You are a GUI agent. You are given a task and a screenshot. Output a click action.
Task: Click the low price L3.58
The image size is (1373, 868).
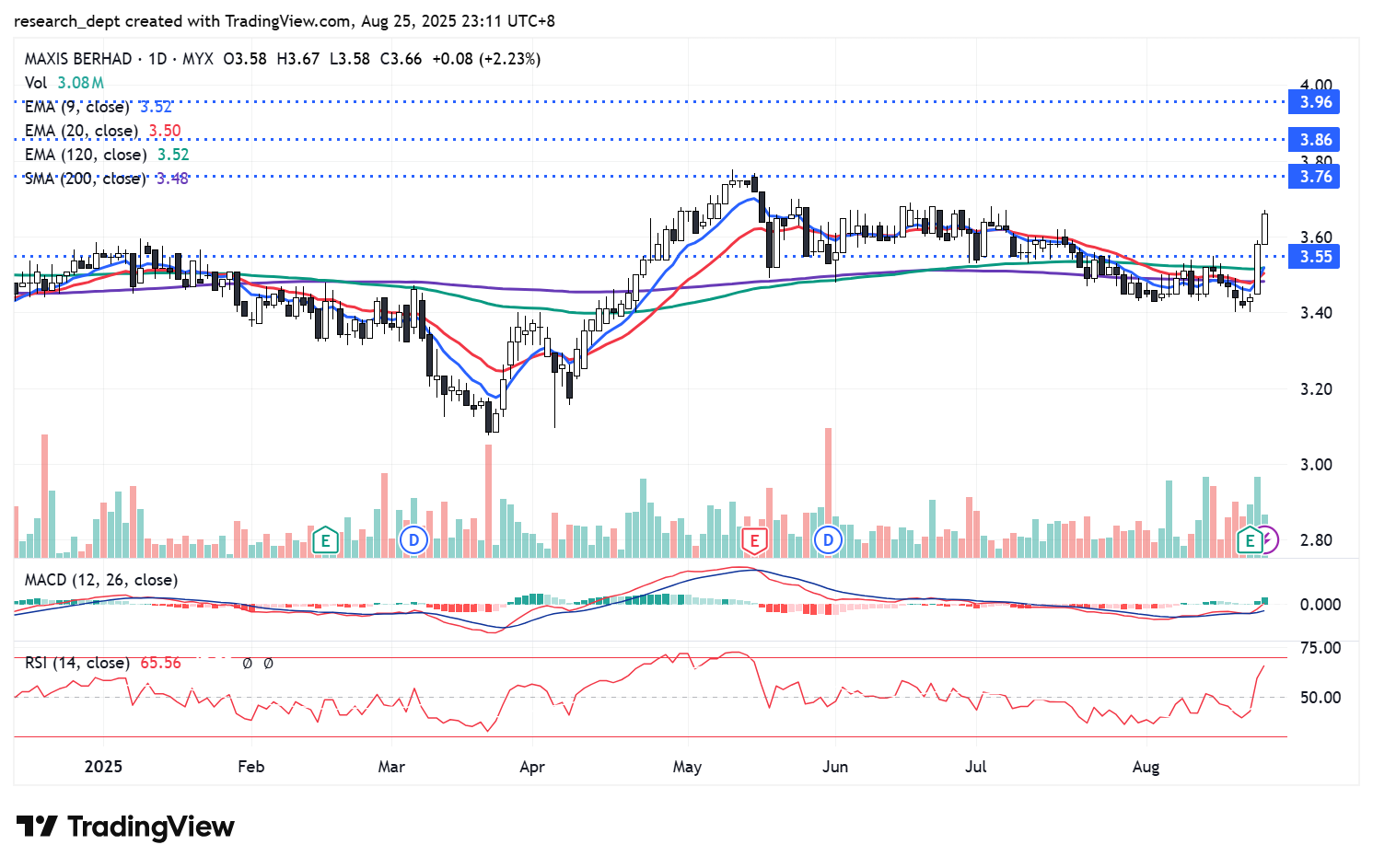click(350, 59)
